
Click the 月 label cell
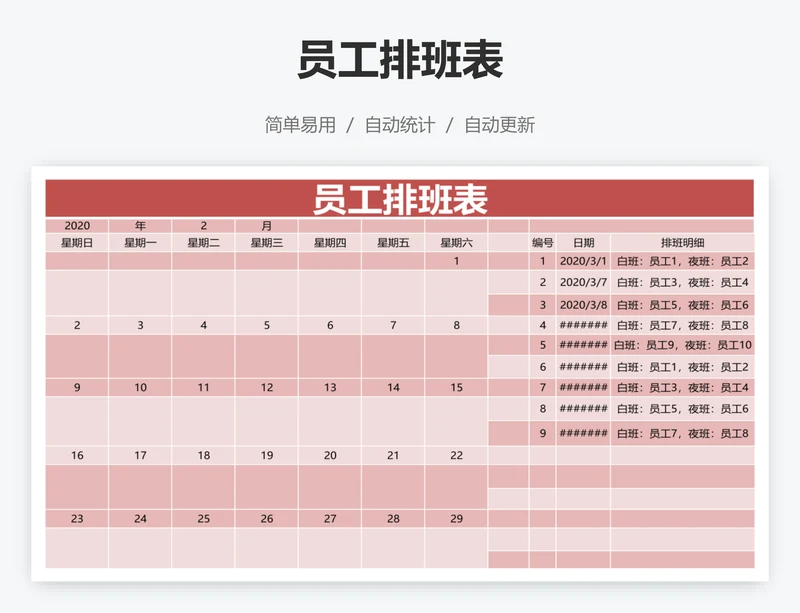pyautogui.click(x=266, y=226)
